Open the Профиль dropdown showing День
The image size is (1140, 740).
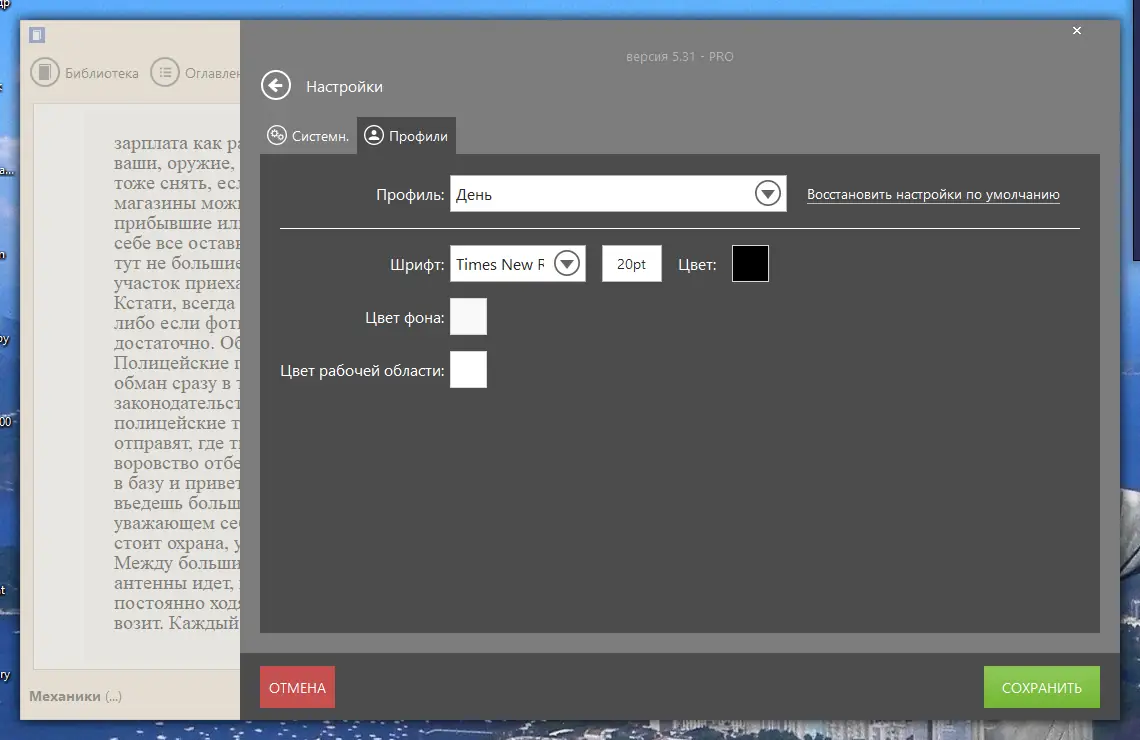tap(618, 194)
